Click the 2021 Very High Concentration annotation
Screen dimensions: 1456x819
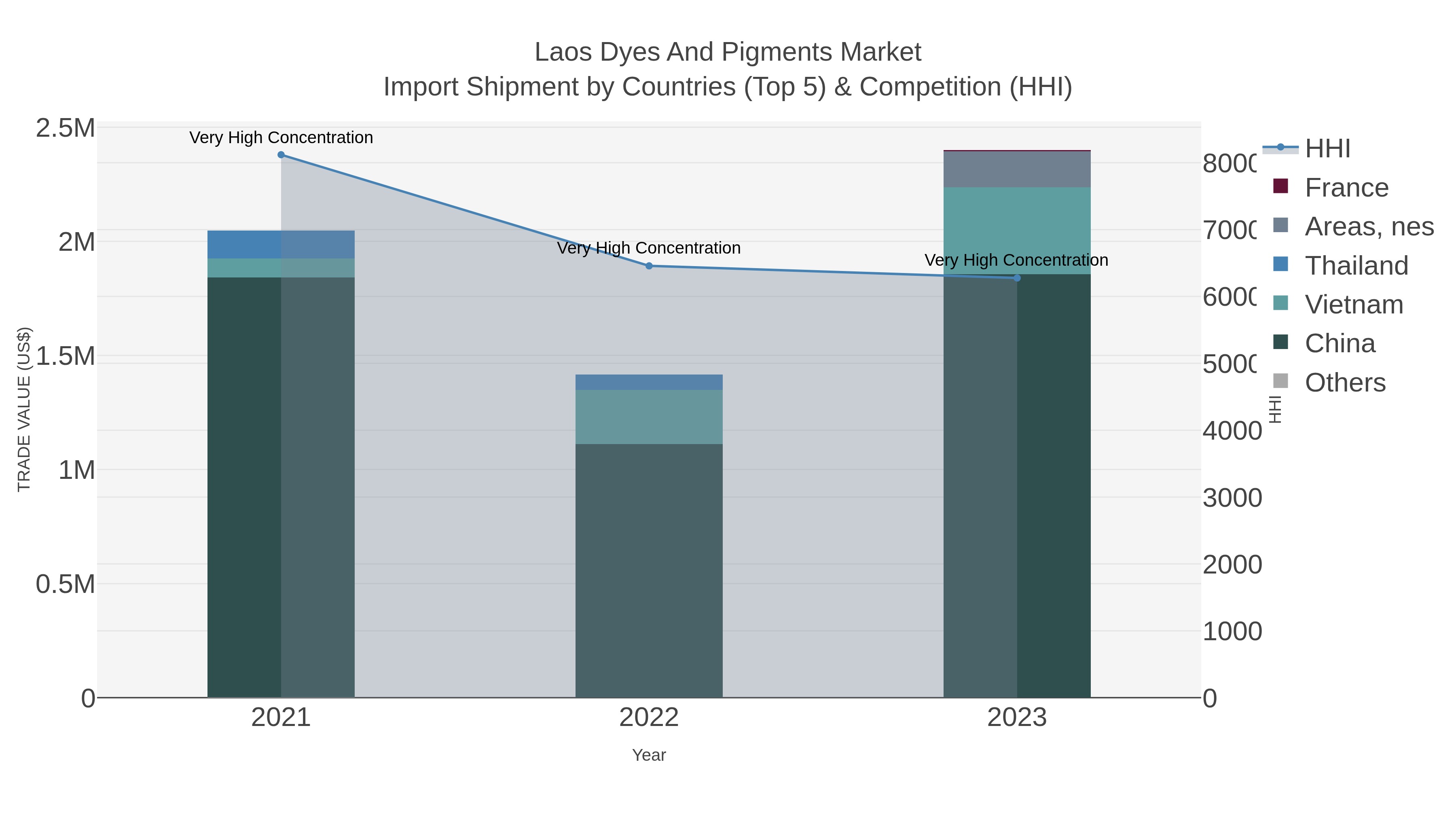coord(281,138)
